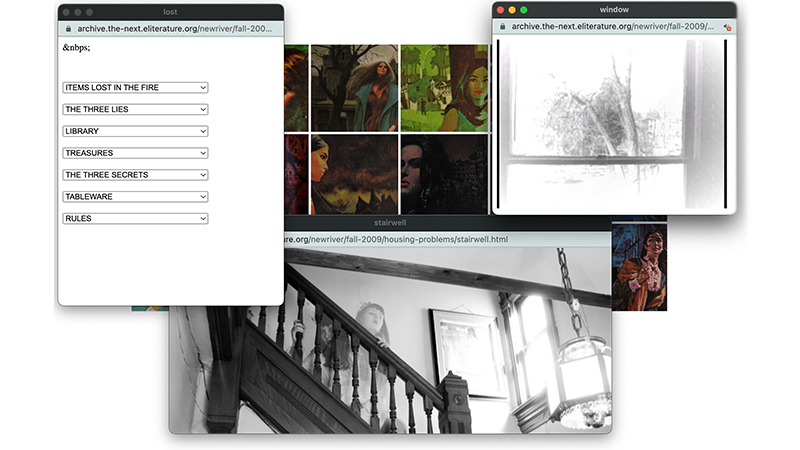Click the 'lost' window address bar URL
Viewport: 800px width, 450px height.
tap(175, 29)
